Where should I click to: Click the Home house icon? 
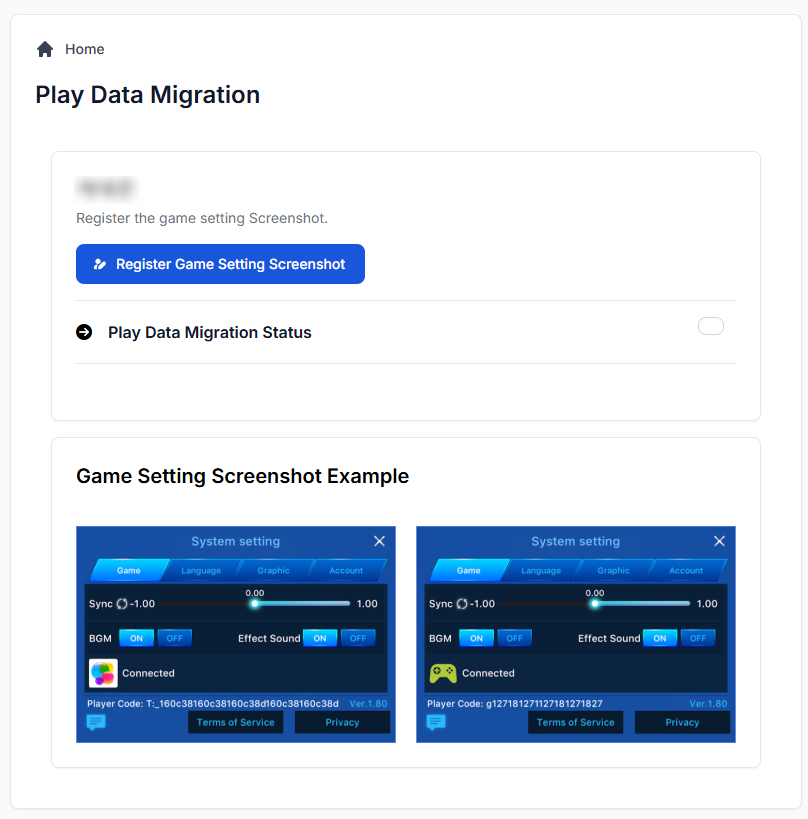pyautogui.click(x=44, y=49)
